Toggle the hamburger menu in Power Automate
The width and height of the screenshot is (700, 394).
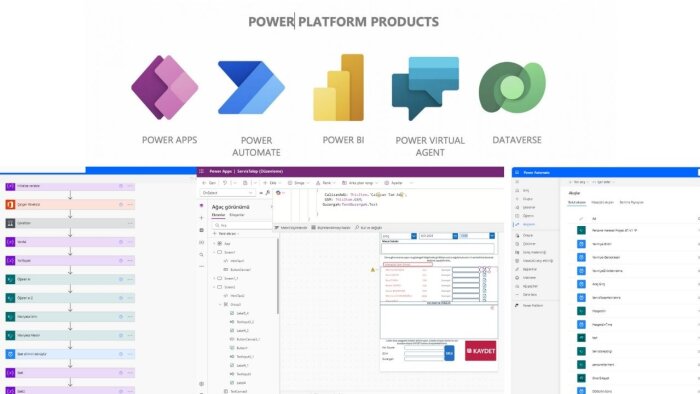click(517, 182)
